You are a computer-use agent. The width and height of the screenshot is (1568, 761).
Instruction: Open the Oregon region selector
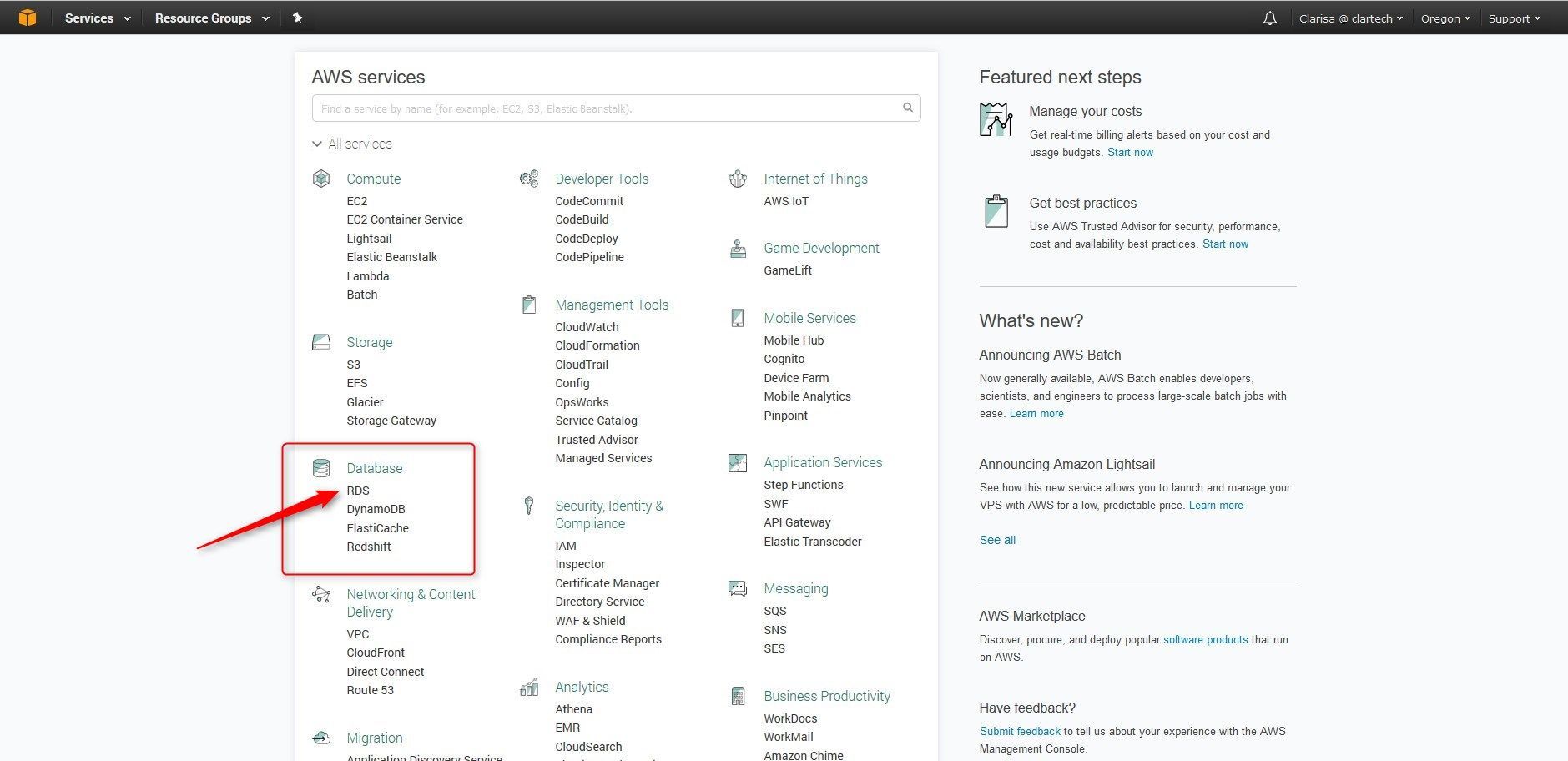(x=1445, y=18)
